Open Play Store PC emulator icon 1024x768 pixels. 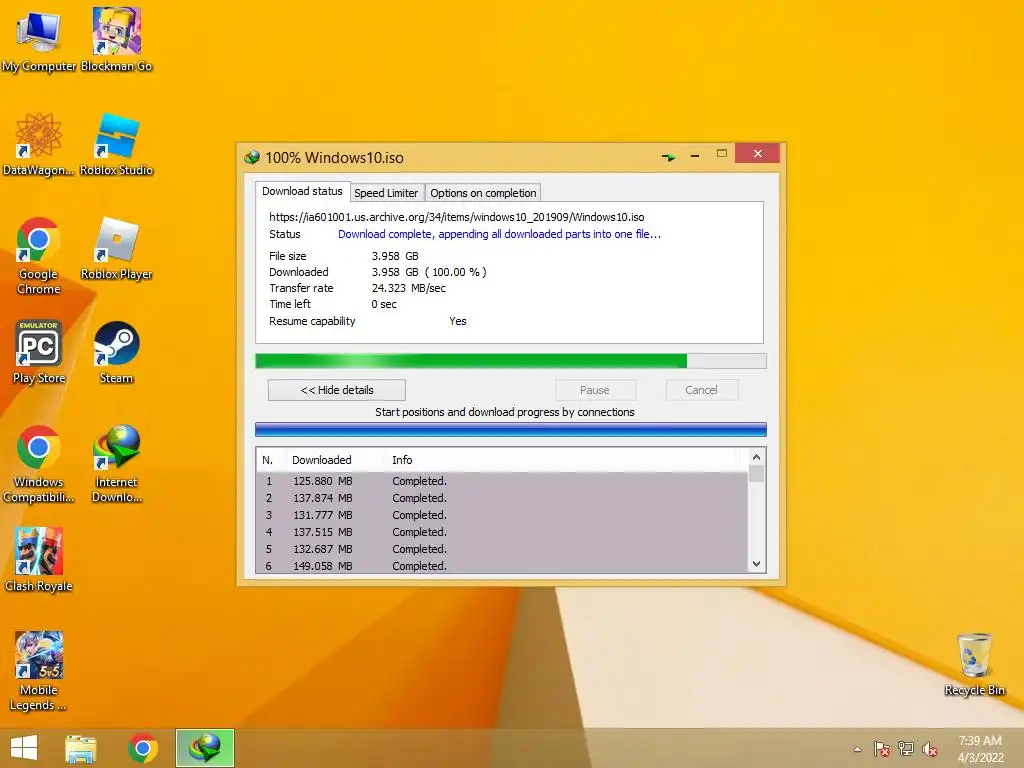39,352
